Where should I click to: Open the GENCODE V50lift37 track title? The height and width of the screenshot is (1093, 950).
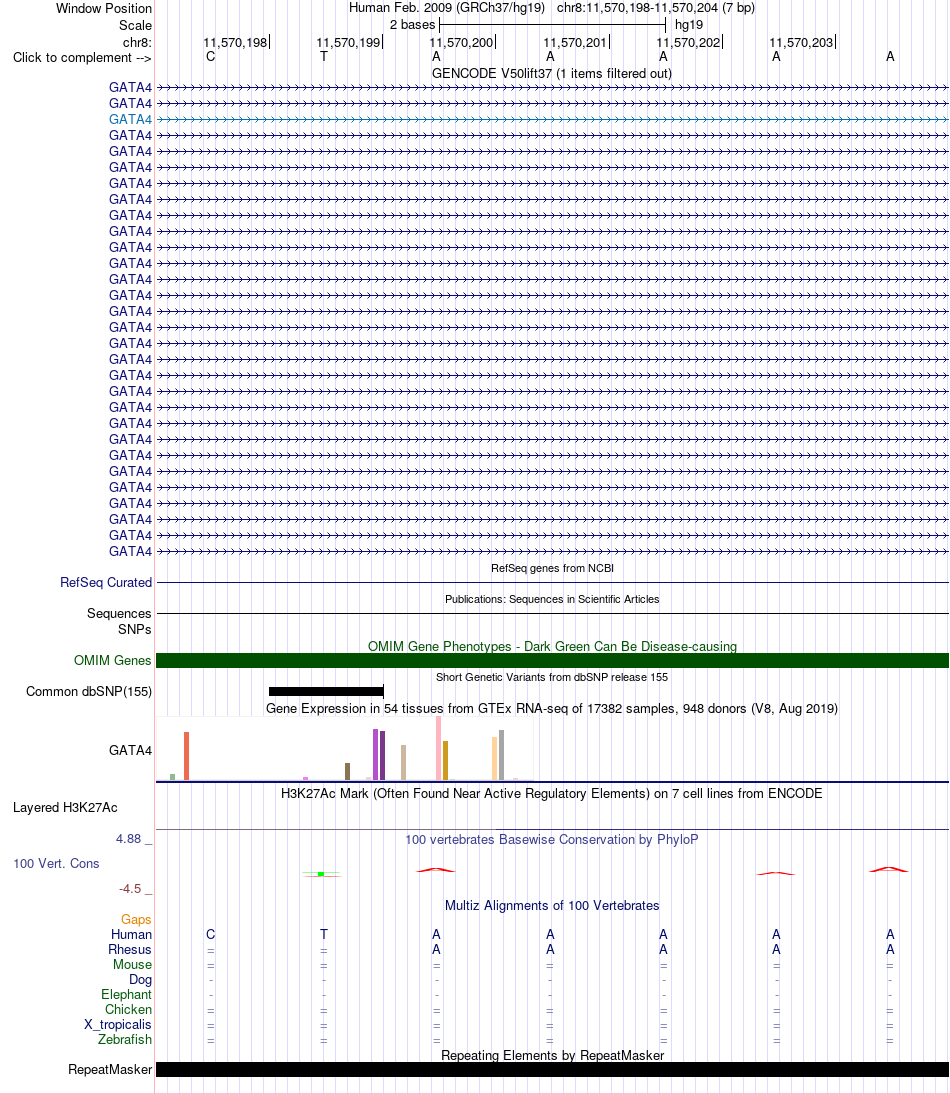coord(551,73)
